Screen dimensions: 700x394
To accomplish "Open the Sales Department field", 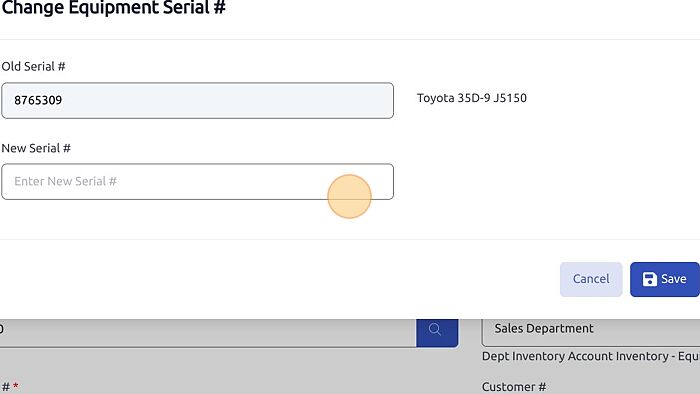I will tap(591, 331).
